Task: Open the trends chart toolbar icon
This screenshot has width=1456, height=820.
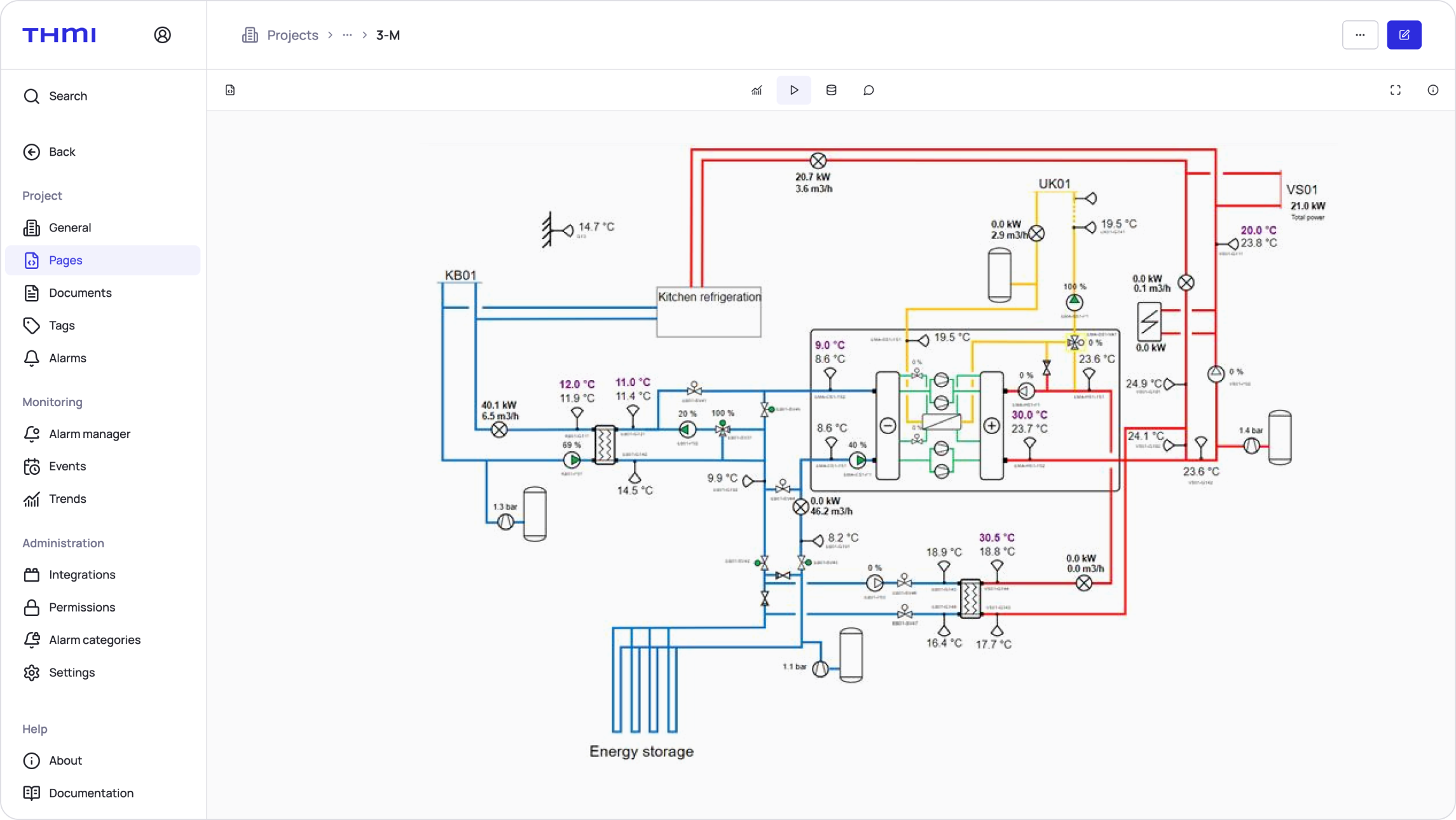Action: (x=757, y=90)
